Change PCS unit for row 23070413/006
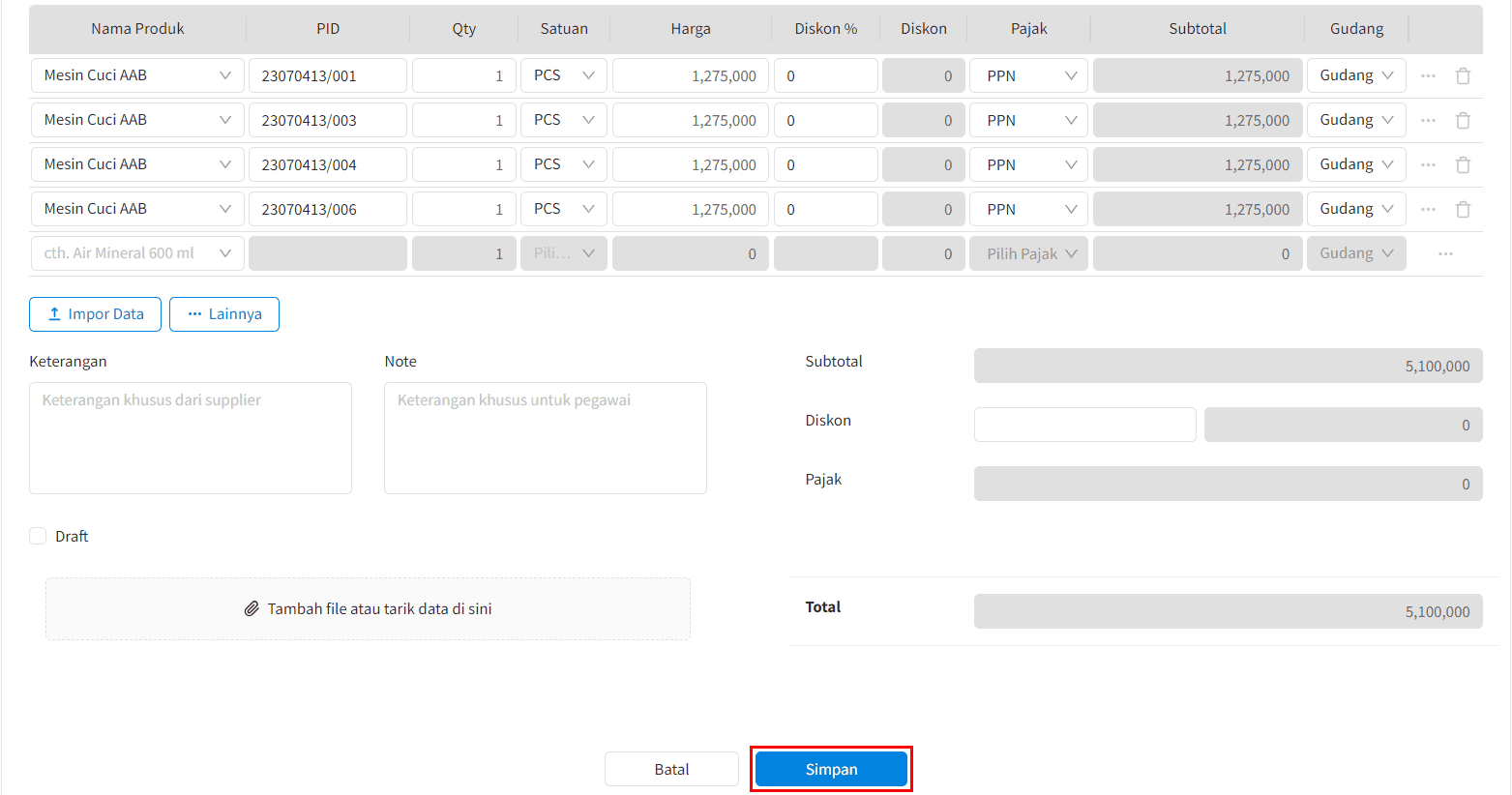Screen dimensions: 1512x795 click(564, 209)
